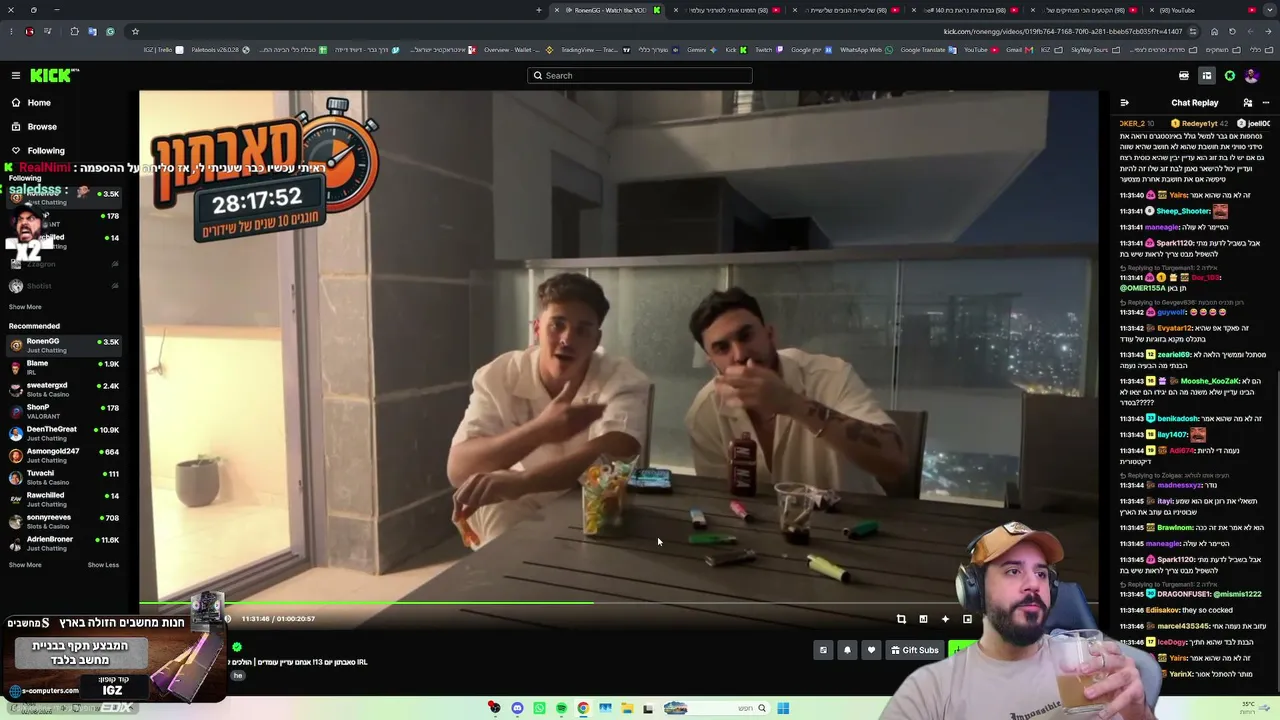Image resolution: width=1280 pixels, height=720 pixels.
Task: Open RonenGG channel in Recommended list
Action: click(x=64, y=345)
